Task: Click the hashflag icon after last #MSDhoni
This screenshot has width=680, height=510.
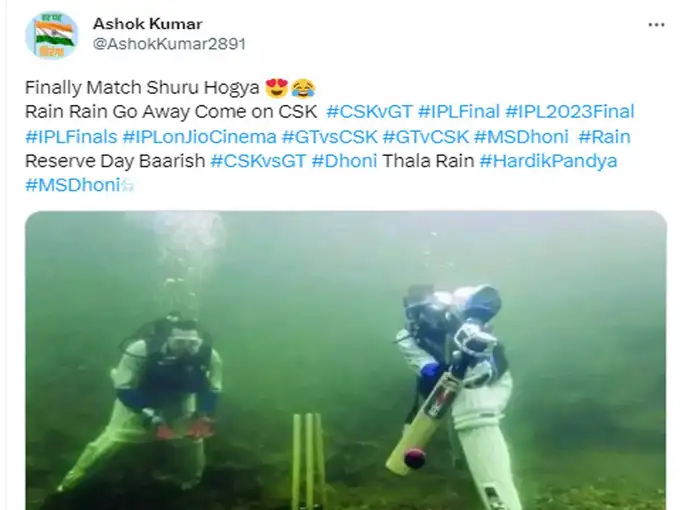Action: click(x=128, y=186)
